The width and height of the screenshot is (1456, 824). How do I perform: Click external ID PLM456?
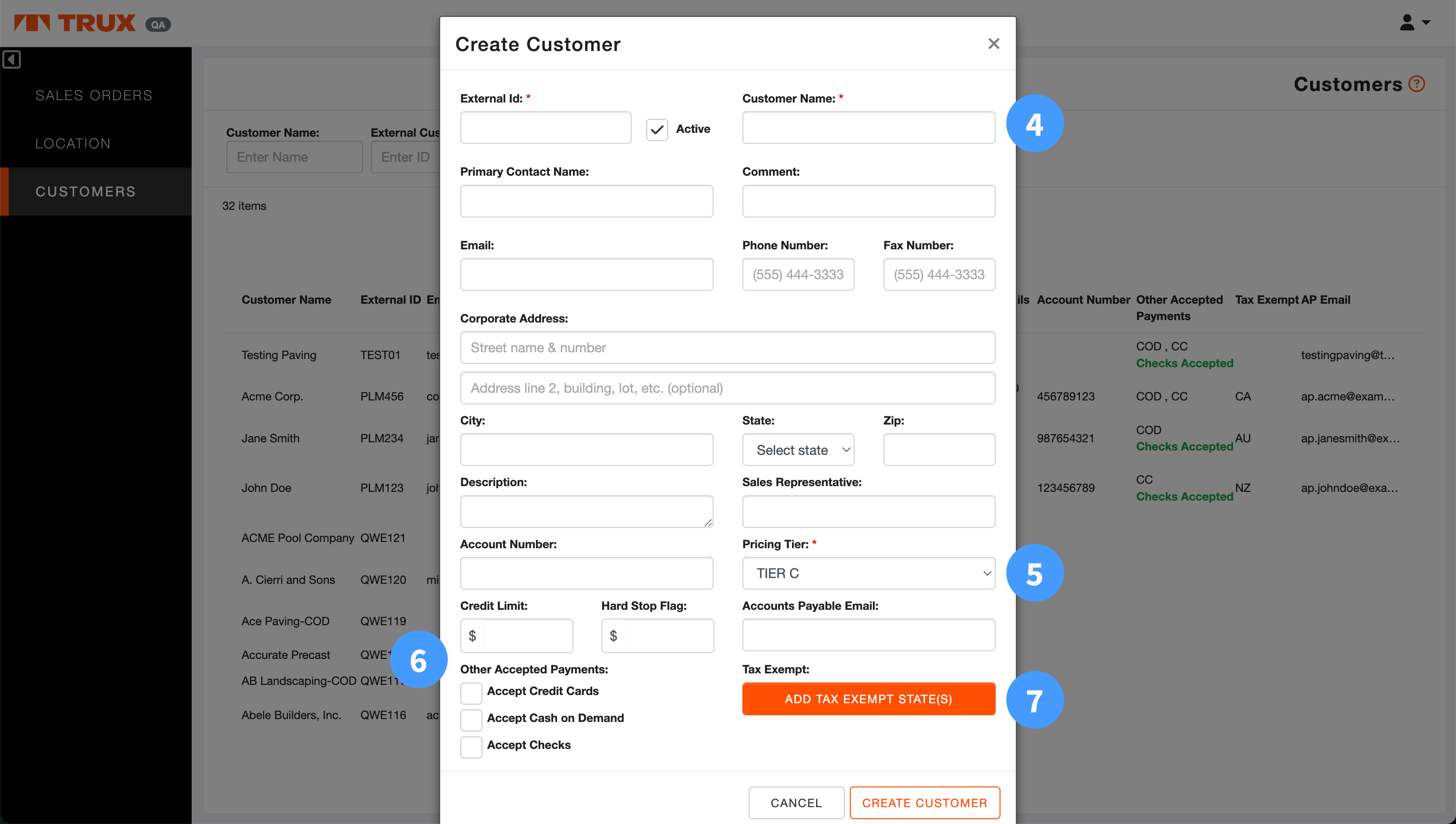click(382, 397)
